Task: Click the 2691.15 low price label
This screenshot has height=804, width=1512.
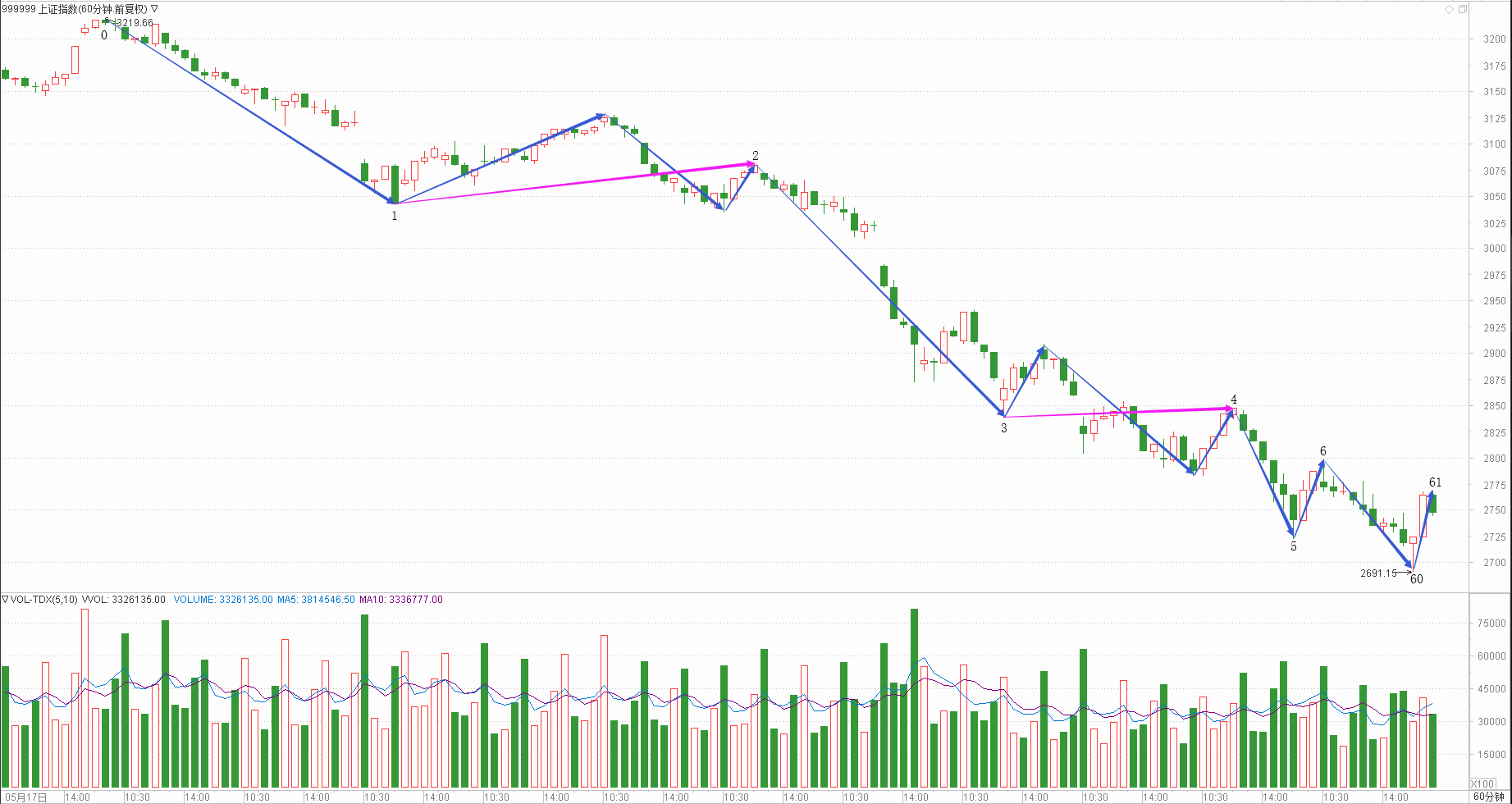Action: [x=1378, y=573]
